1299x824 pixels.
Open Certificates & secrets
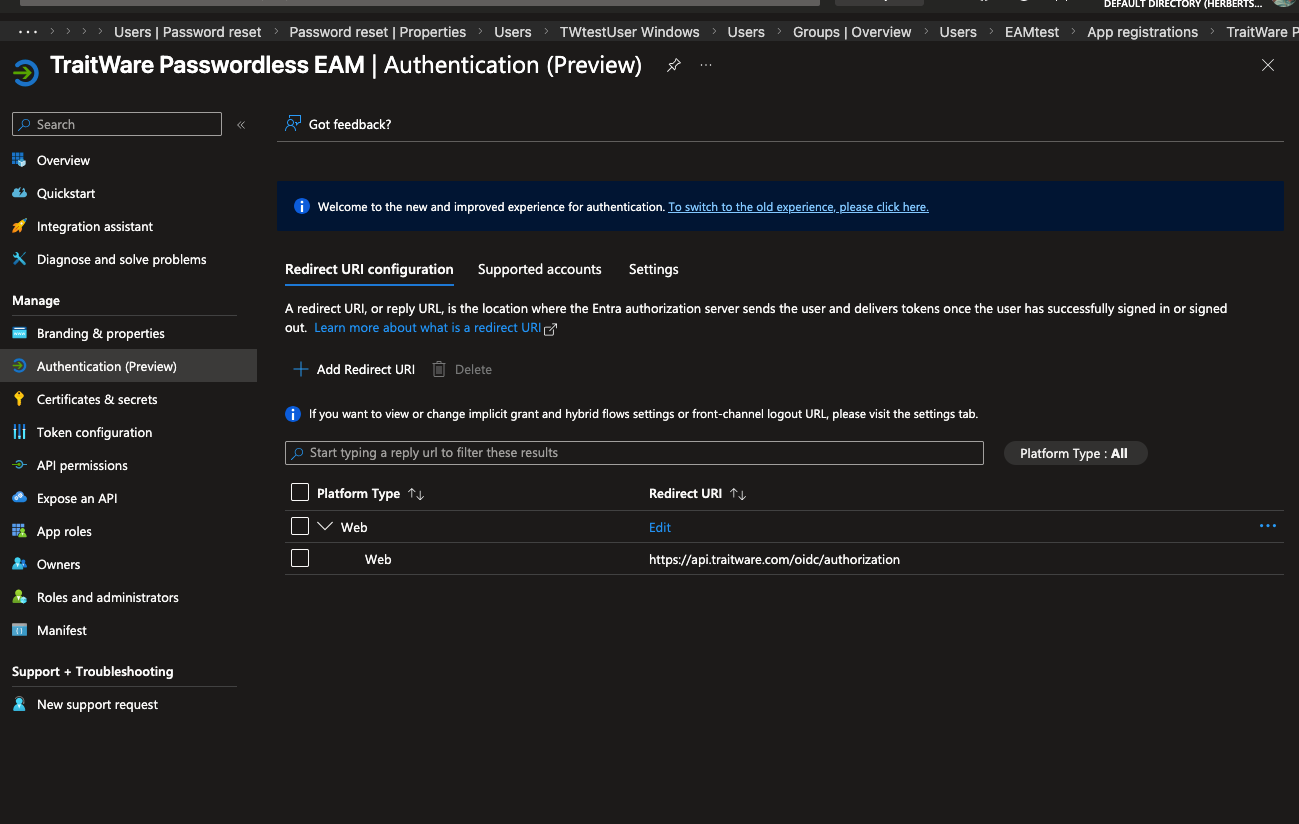[97, 399]
